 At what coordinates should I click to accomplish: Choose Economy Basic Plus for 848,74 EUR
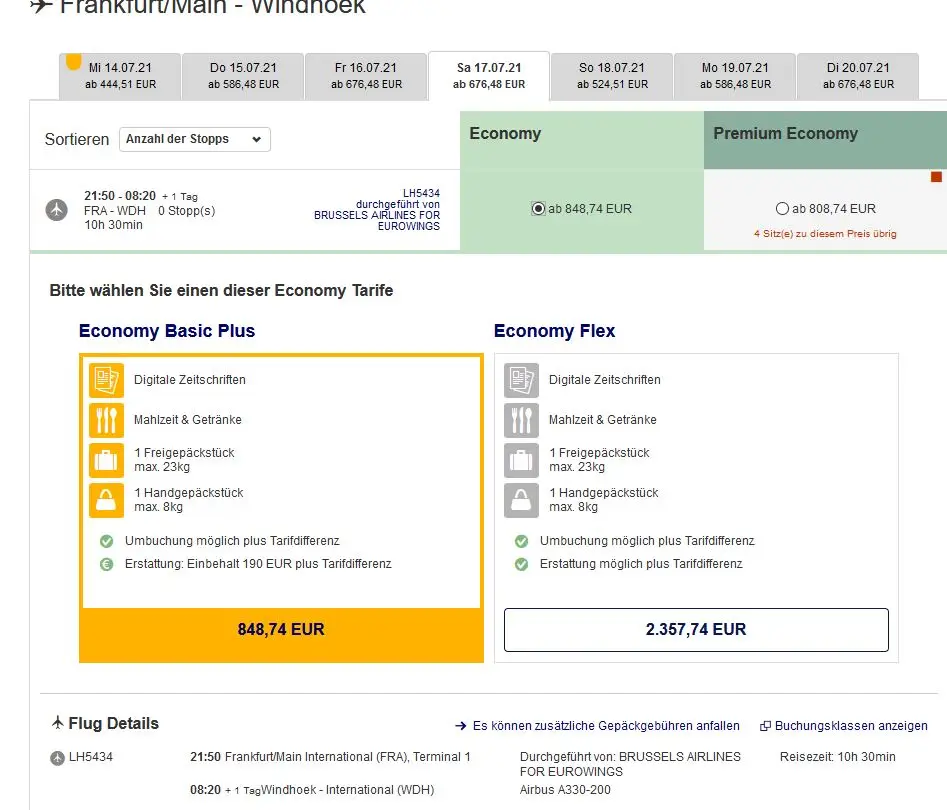(281, 629)
